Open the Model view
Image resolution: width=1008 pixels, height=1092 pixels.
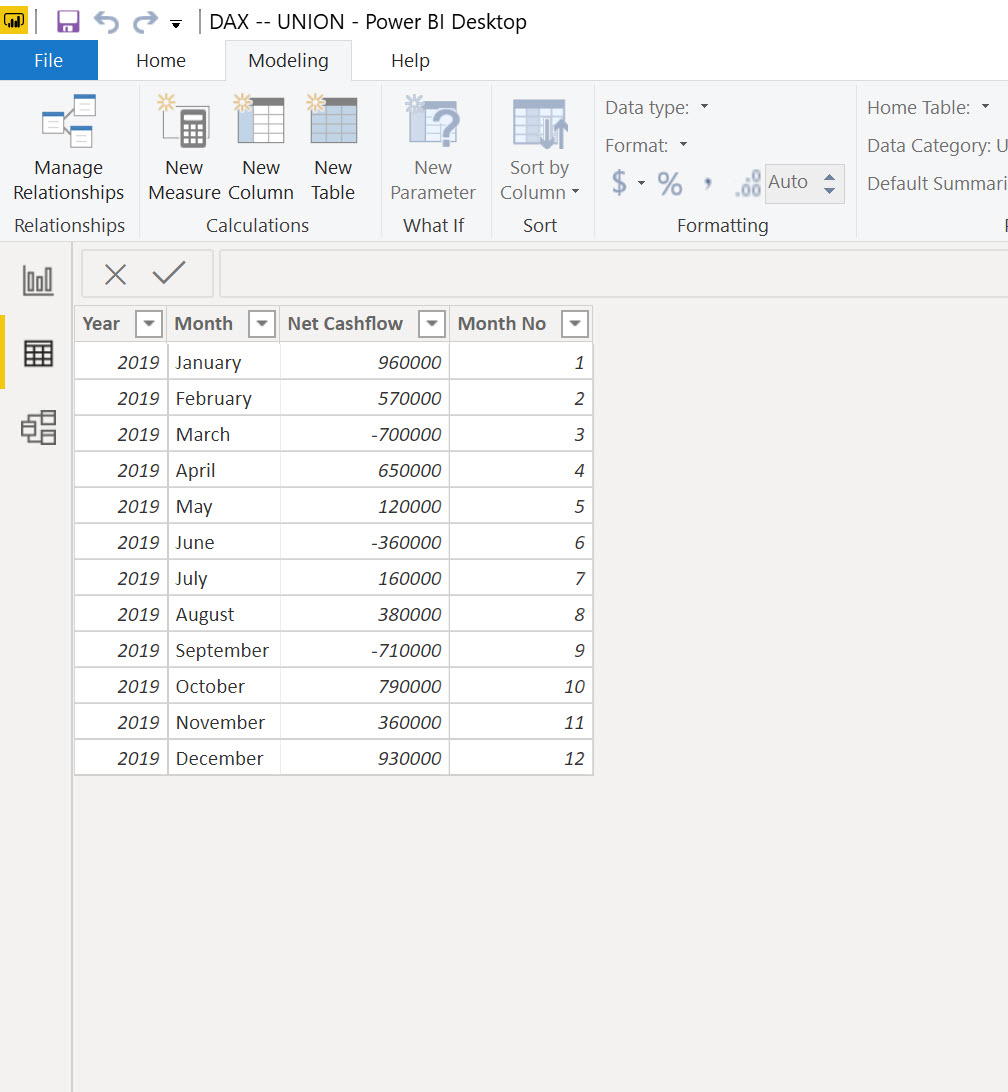pyautogui.click(x=36, y=428)
